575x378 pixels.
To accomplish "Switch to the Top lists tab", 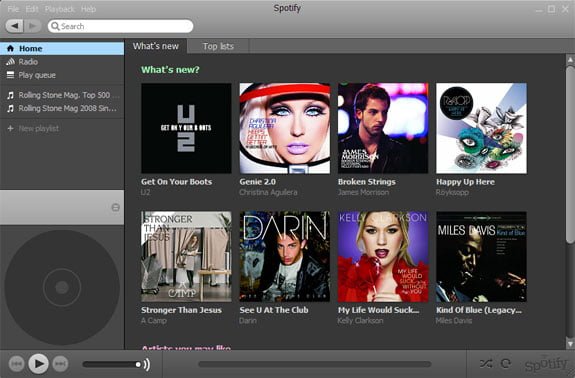I will [x=218, y=46].
